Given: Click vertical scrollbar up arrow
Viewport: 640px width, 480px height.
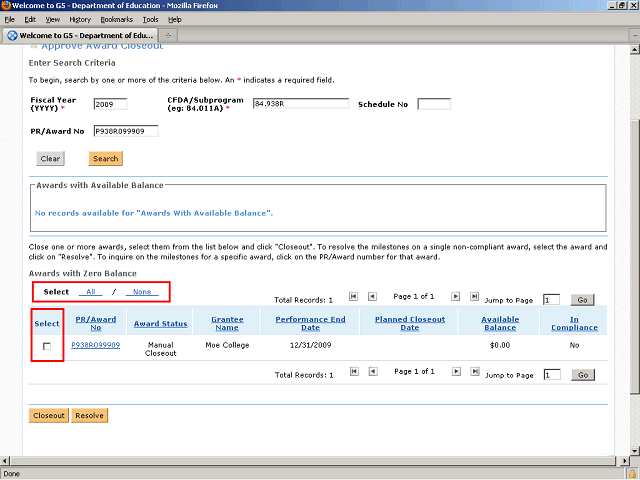Looking at the screenshot, I should [634, 50].
